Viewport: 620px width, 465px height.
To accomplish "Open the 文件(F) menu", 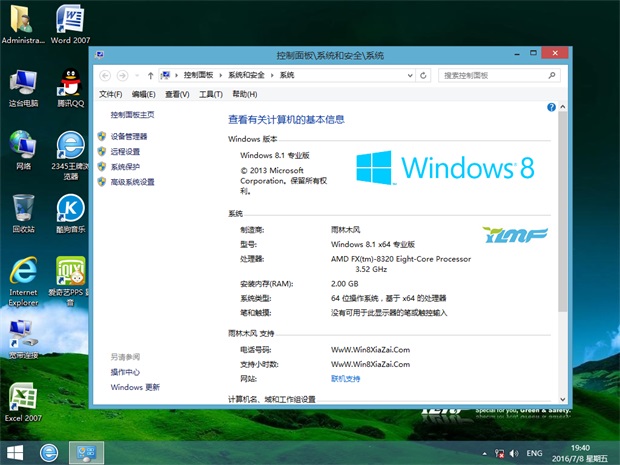I will (110, 94).
